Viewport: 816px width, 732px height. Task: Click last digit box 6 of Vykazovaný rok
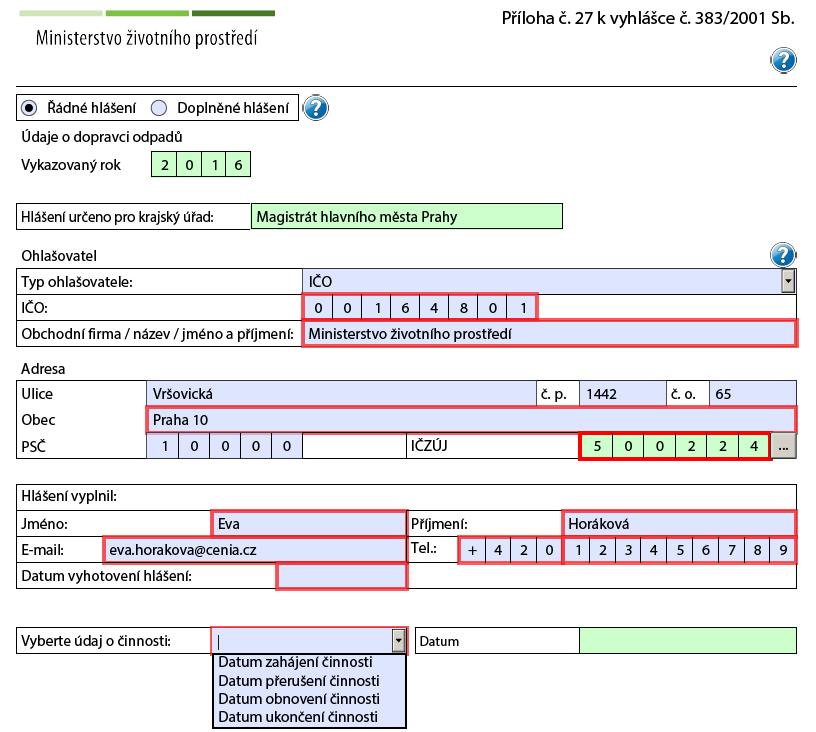pos(238,165)
